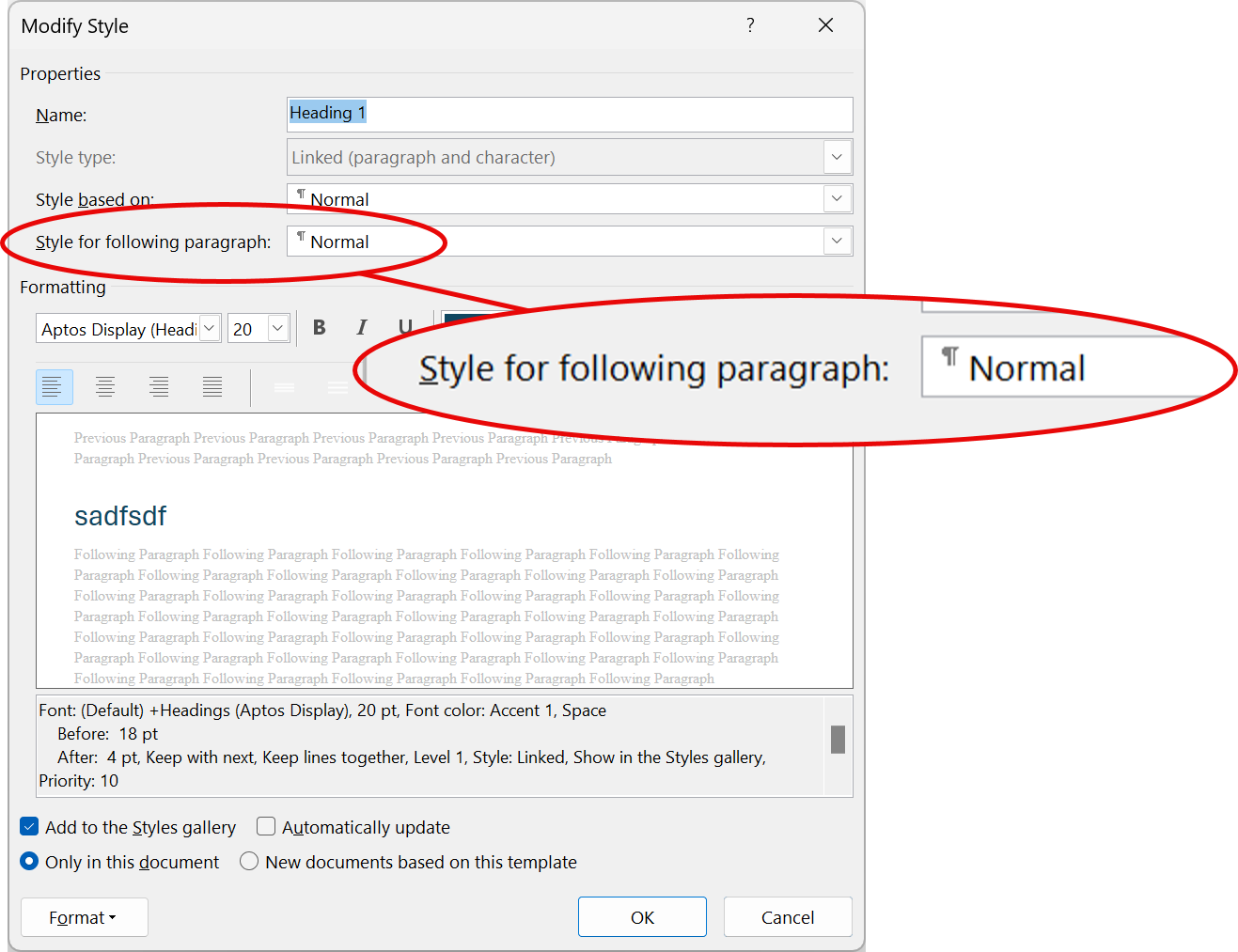Image resolution: width=1238 pixels, height=952 pixels.
Task: Click OK to confirm style changes
Action: click(642, 917)
